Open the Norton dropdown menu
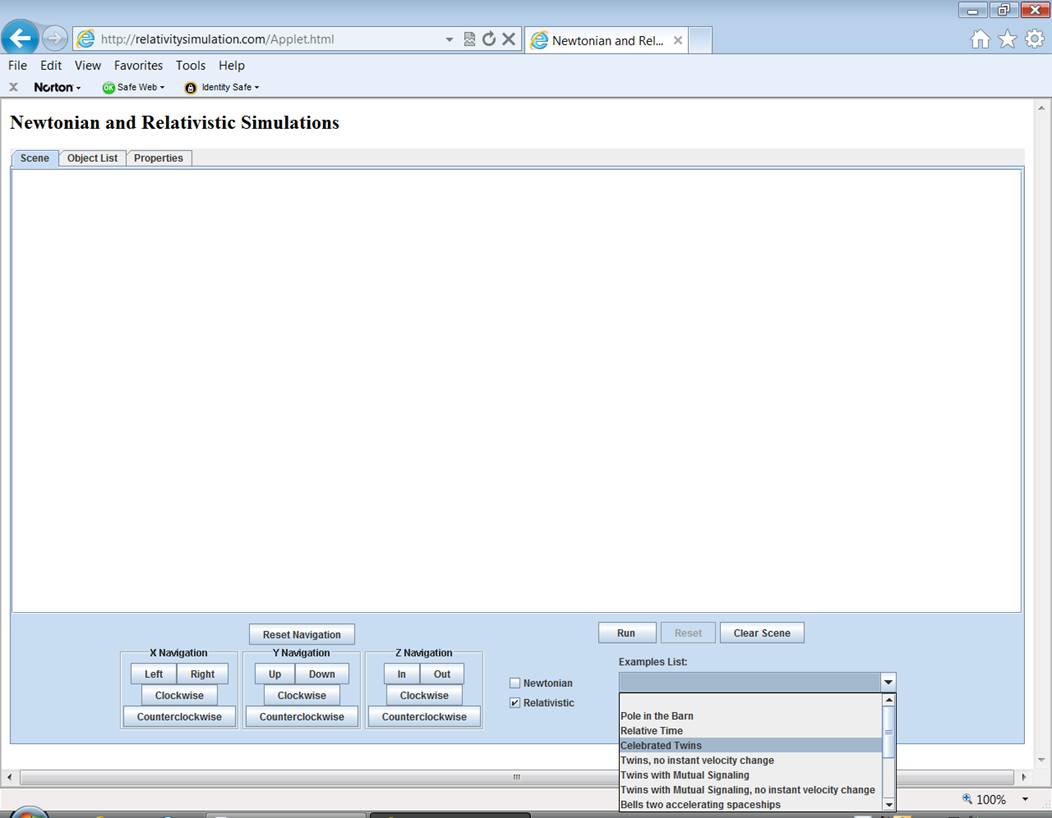The width and height of the screenshot is (1052, 818). [x=57, y=87]
